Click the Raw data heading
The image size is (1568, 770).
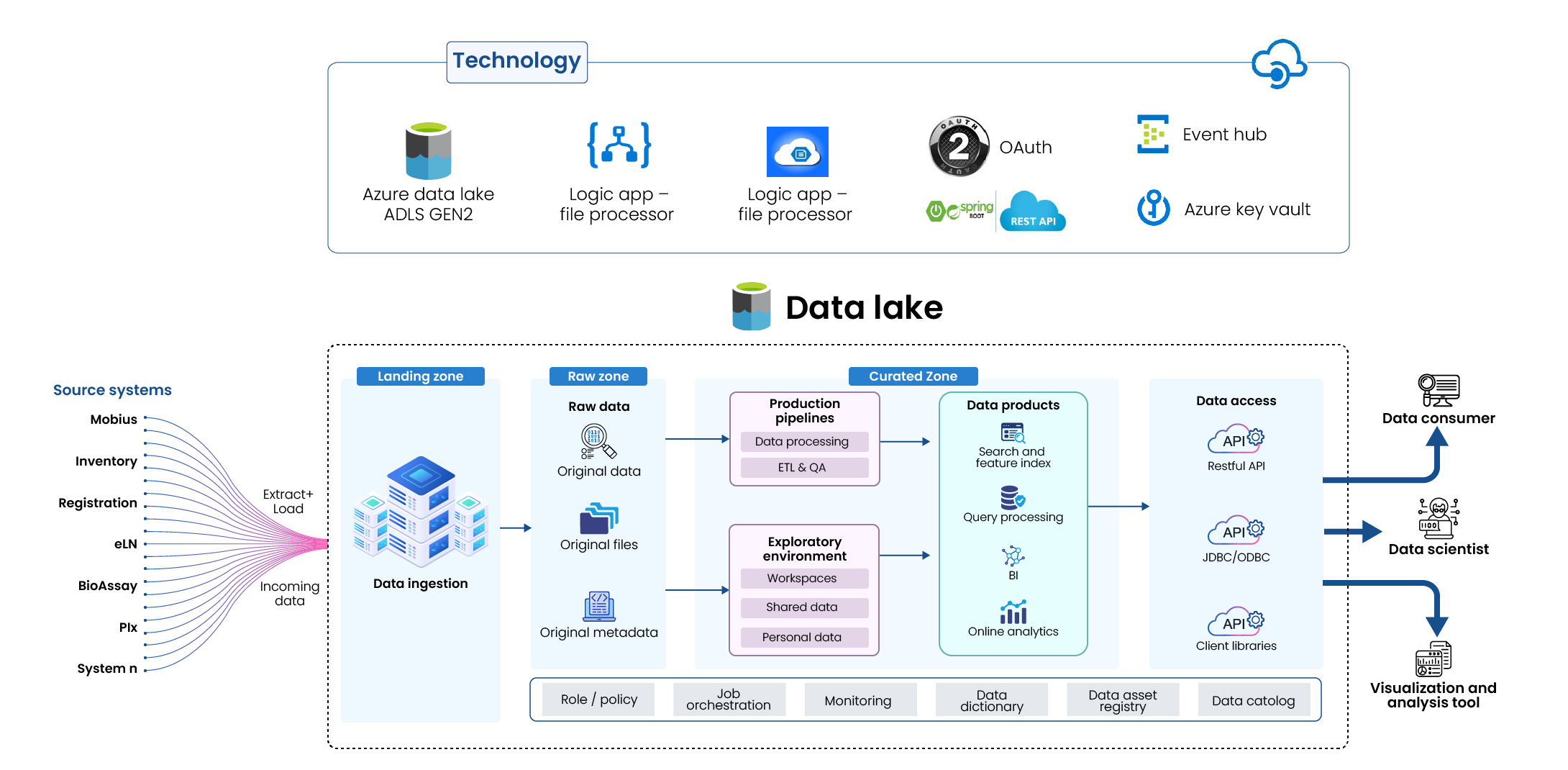click(598, 407)
